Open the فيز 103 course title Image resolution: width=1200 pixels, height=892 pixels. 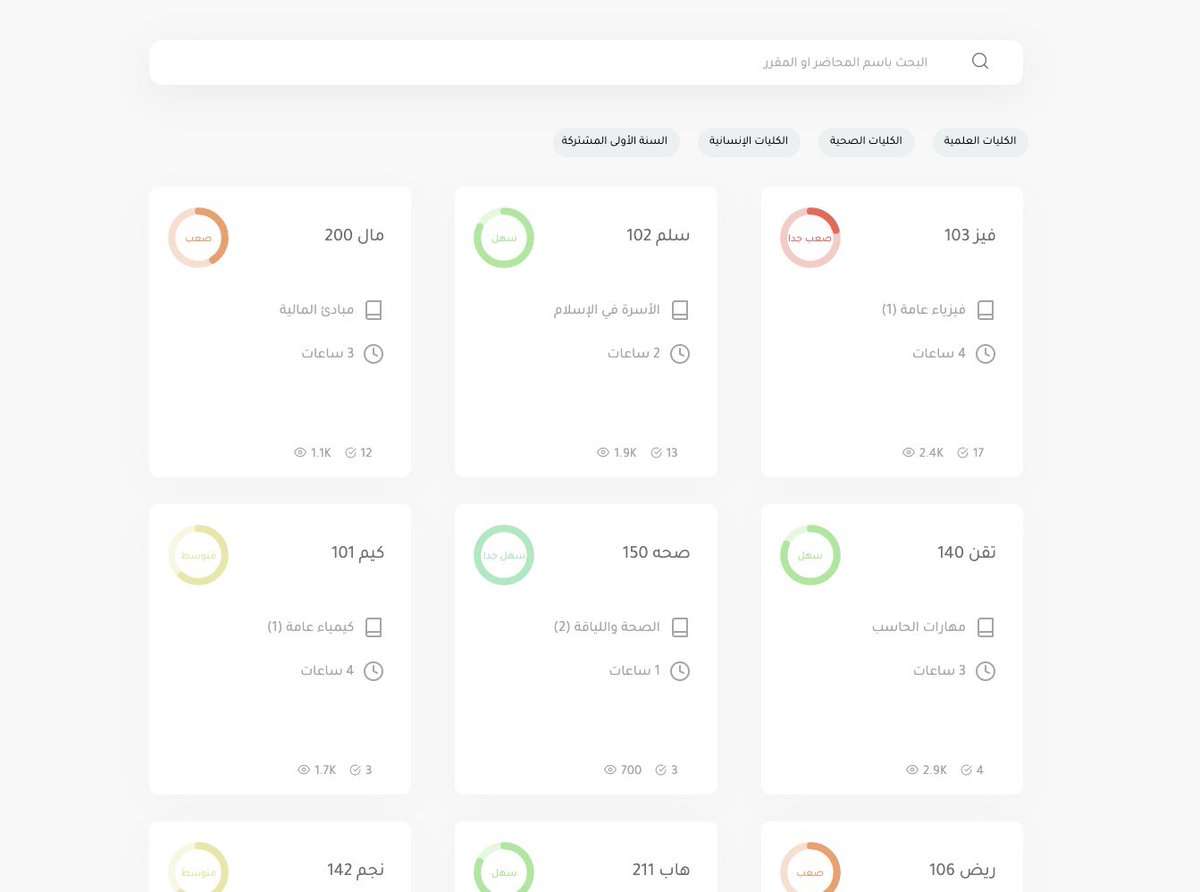970,235
